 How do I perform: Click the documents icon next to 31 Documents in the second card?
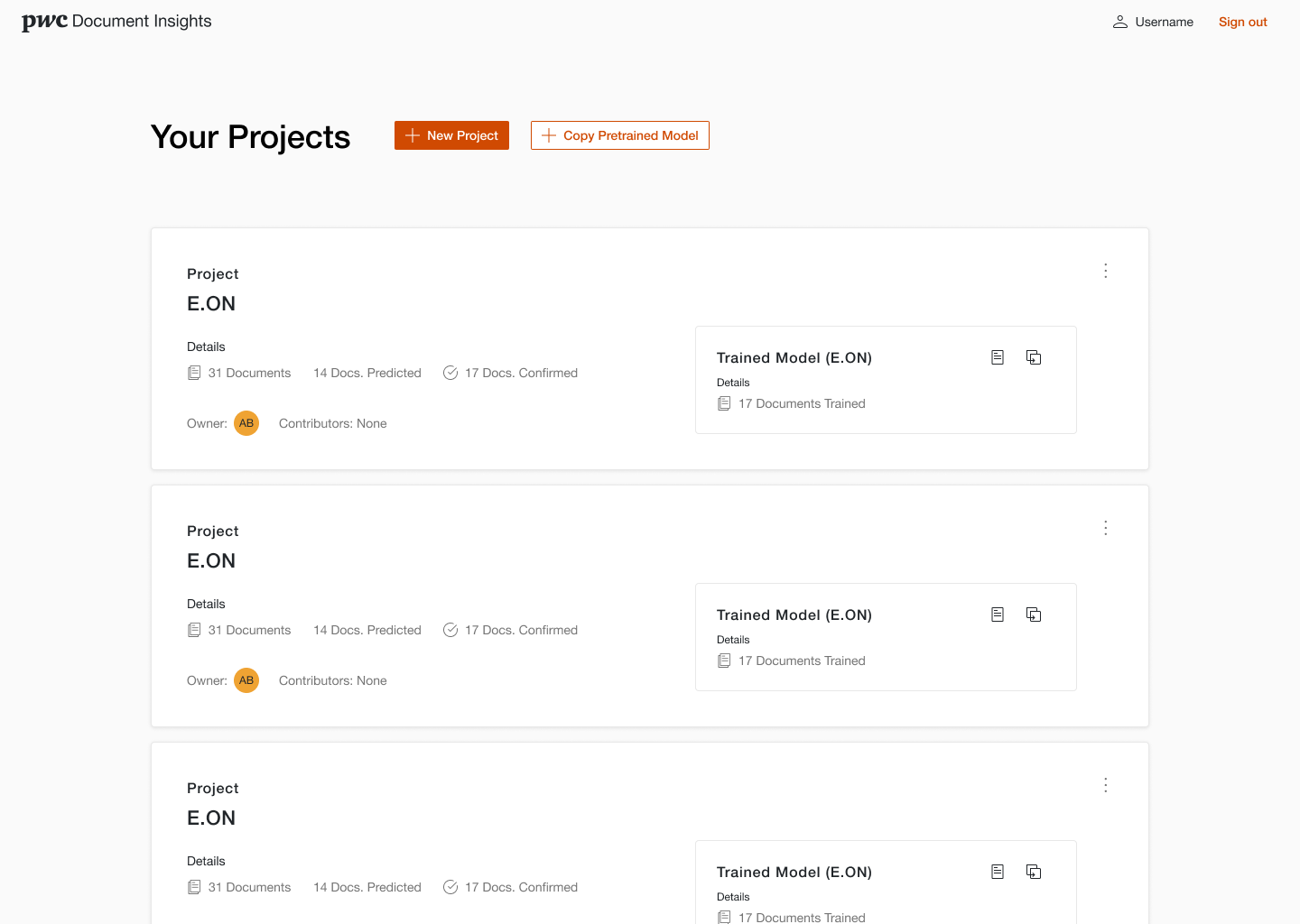coord(194,630)
